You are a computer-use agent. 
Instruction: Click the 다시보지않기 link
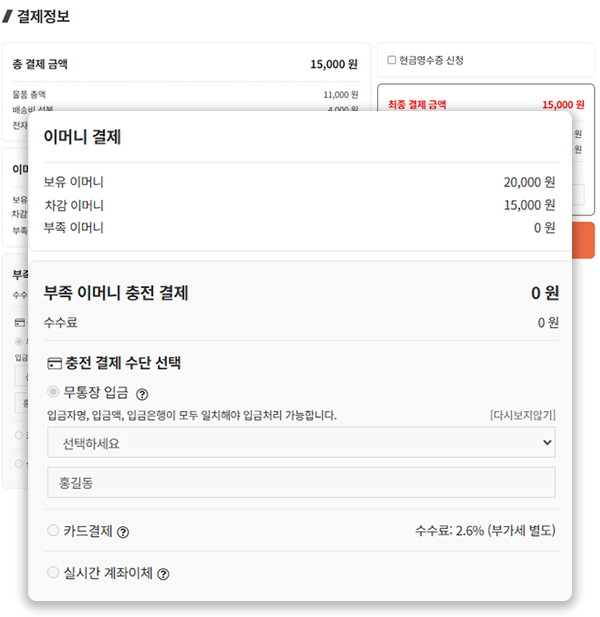click(522, 415)
